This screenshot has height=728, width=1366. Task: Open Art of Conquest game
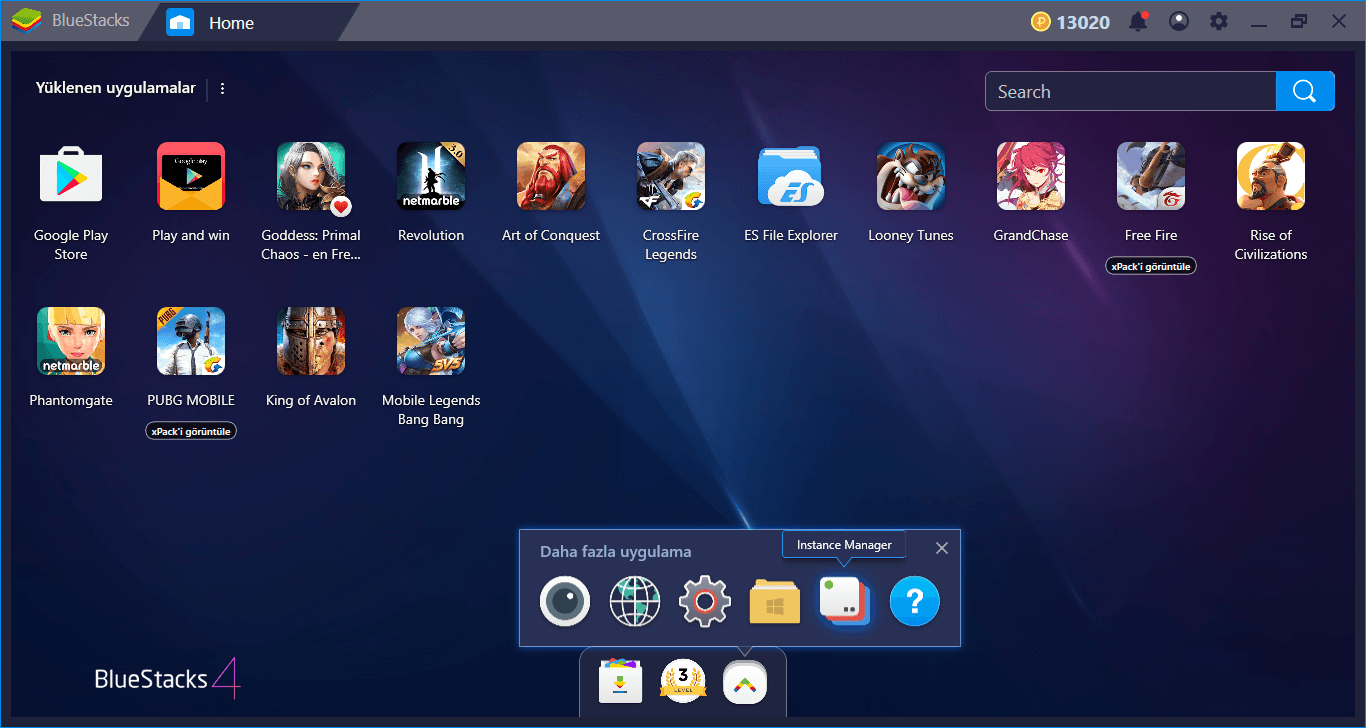(x=551, y=176)
